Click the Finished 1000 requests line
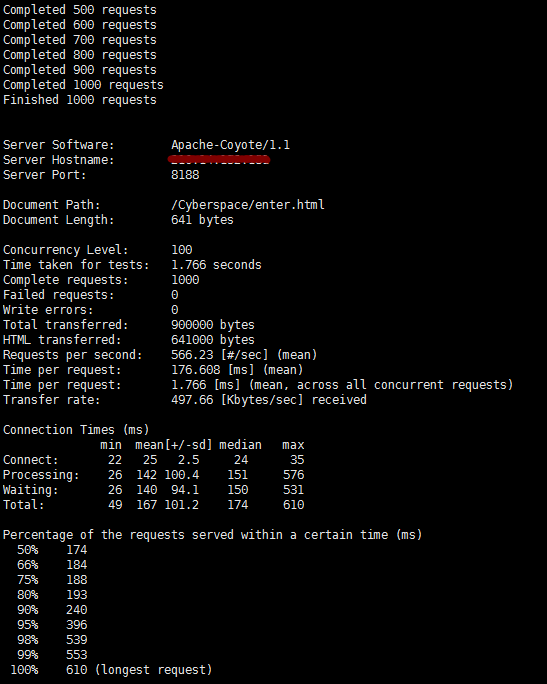The image size is (547, 684). point(79,100)
